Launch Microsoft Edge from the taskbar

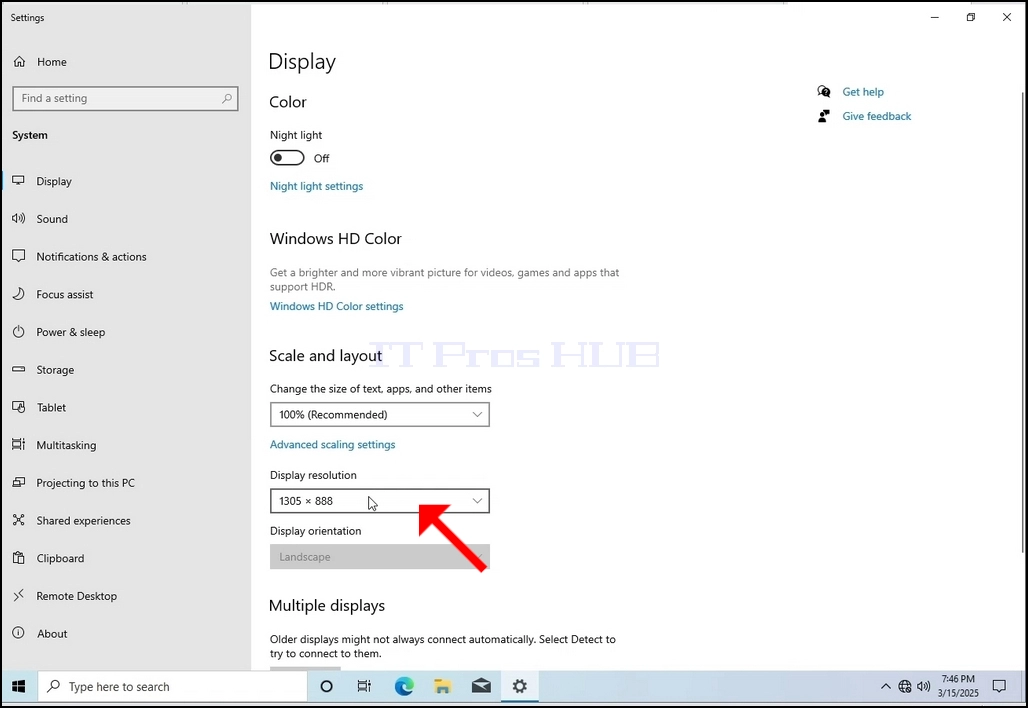click(x=404, y=686)
